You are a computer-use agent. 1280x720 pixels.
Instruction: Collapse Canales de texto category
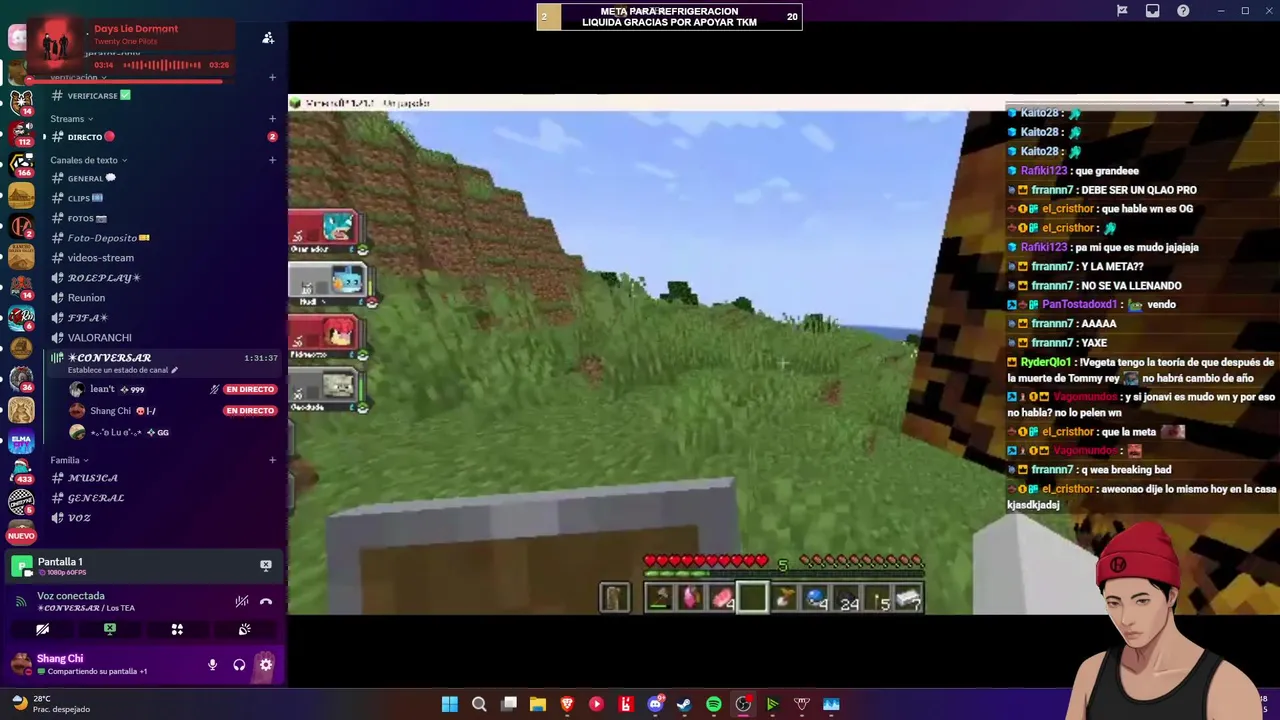coord(89,160)
